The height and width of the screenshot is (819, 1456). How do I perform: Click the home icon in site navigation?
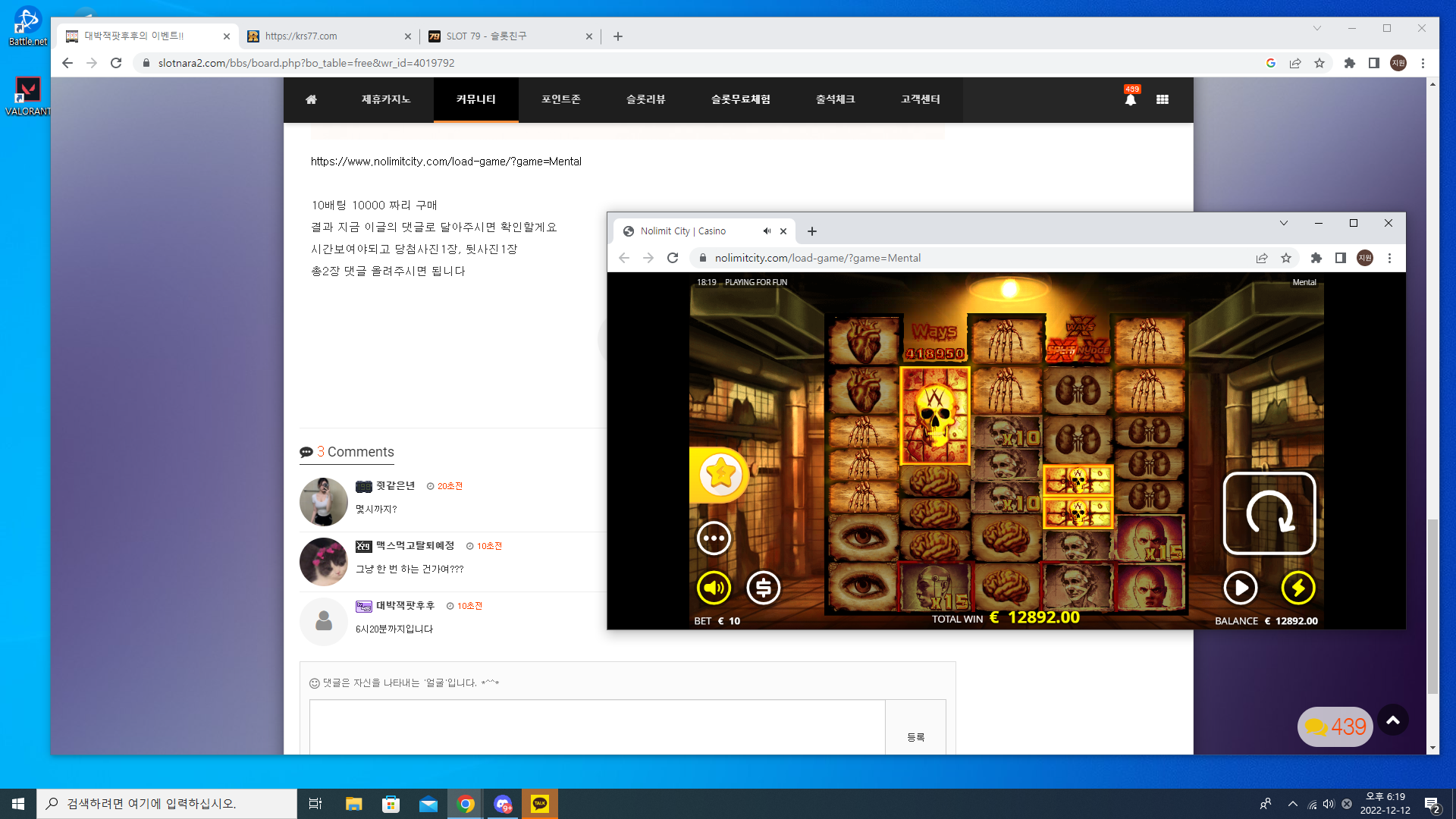311,99
